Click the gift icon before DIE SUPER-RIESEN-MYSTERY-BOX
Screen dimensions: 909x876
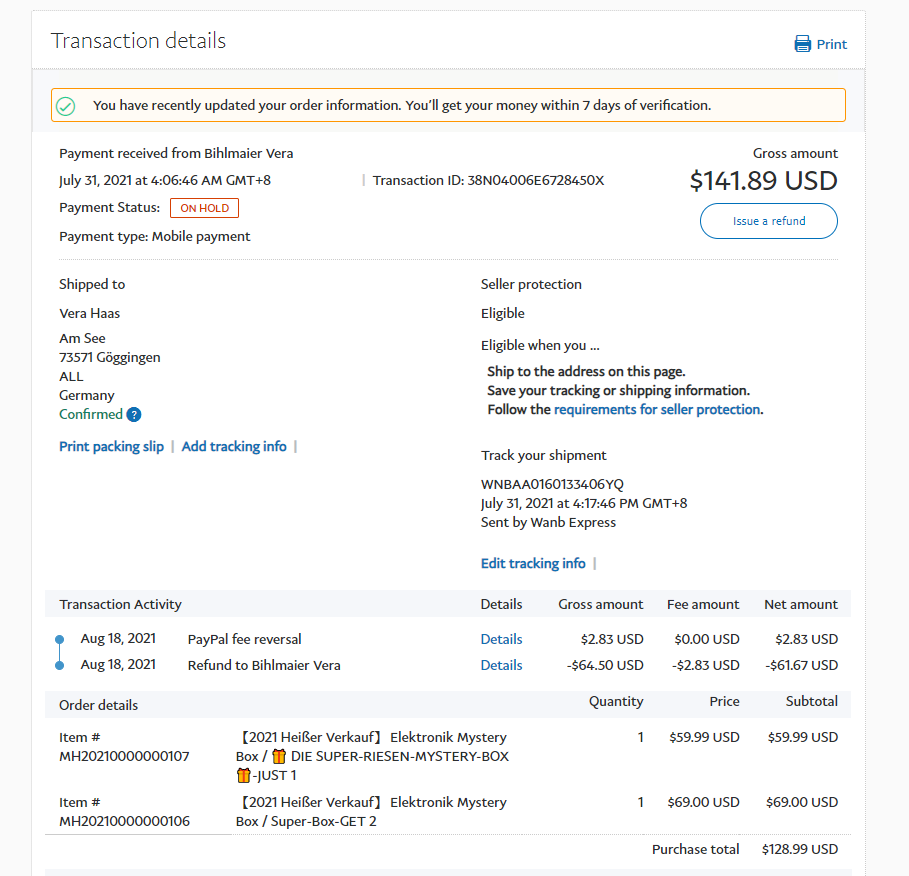tap(279, 756)
